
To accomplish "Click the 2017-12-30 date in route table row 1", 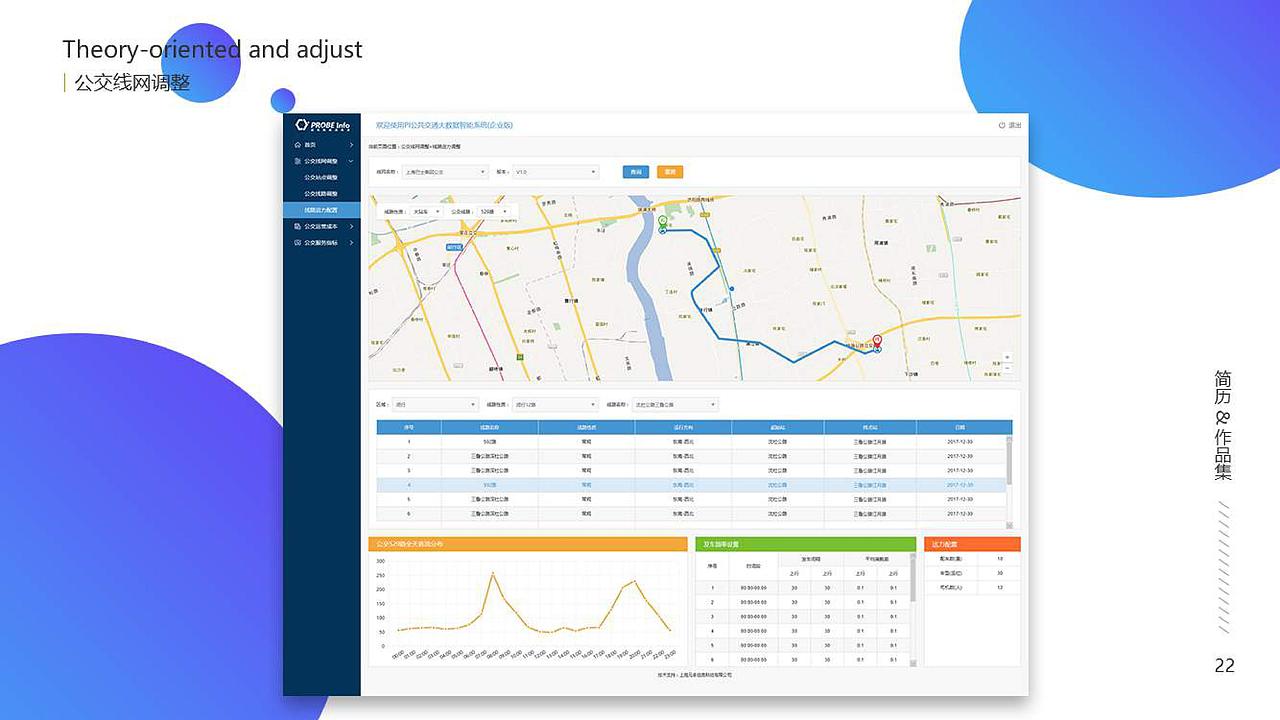I will click(960, 441).
